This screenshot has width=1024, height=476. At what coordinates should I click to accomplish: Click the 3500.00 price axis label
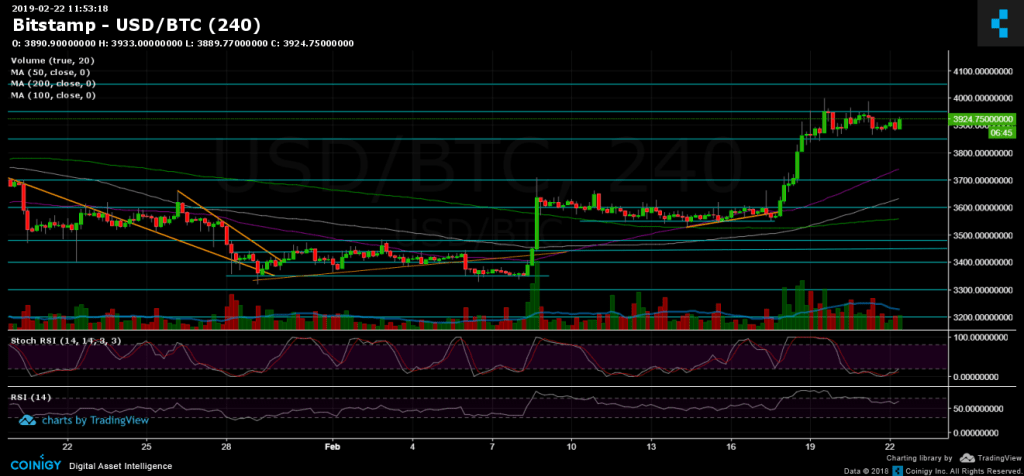[983, 236]
